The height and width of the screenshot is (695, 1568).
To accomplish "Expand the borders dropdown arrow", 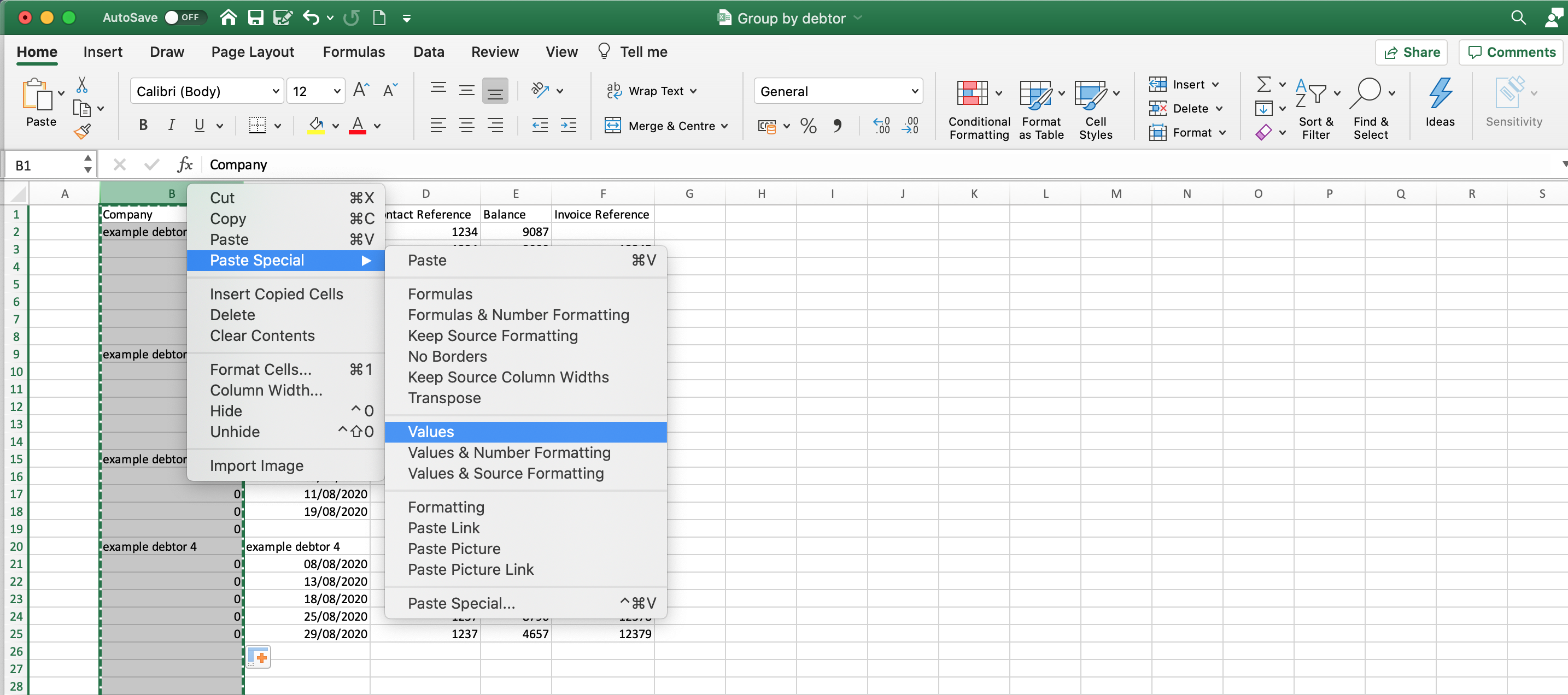I will (278, 126).
